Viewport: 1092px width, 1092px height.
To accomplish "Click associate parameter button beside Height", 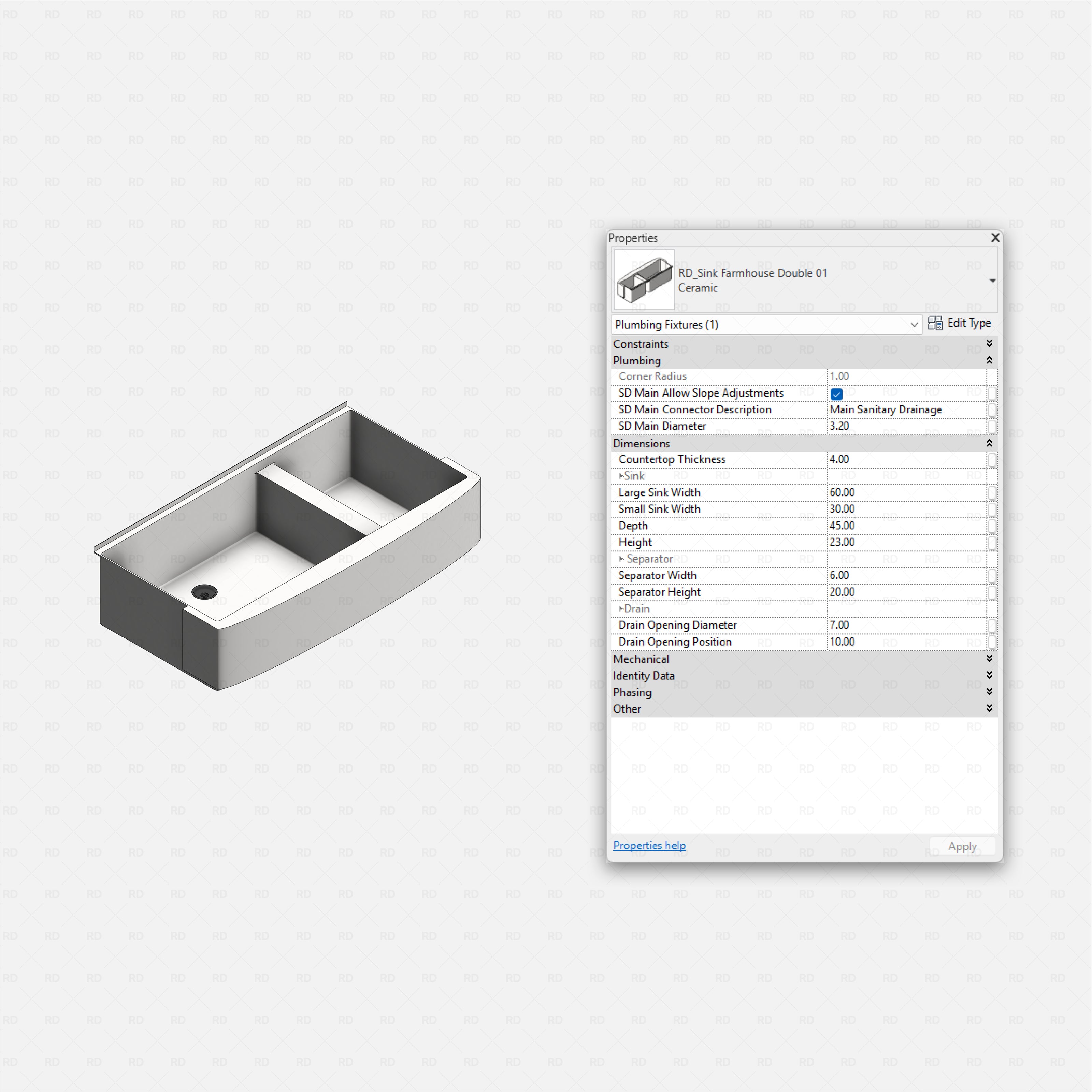I will click(992, 542).
